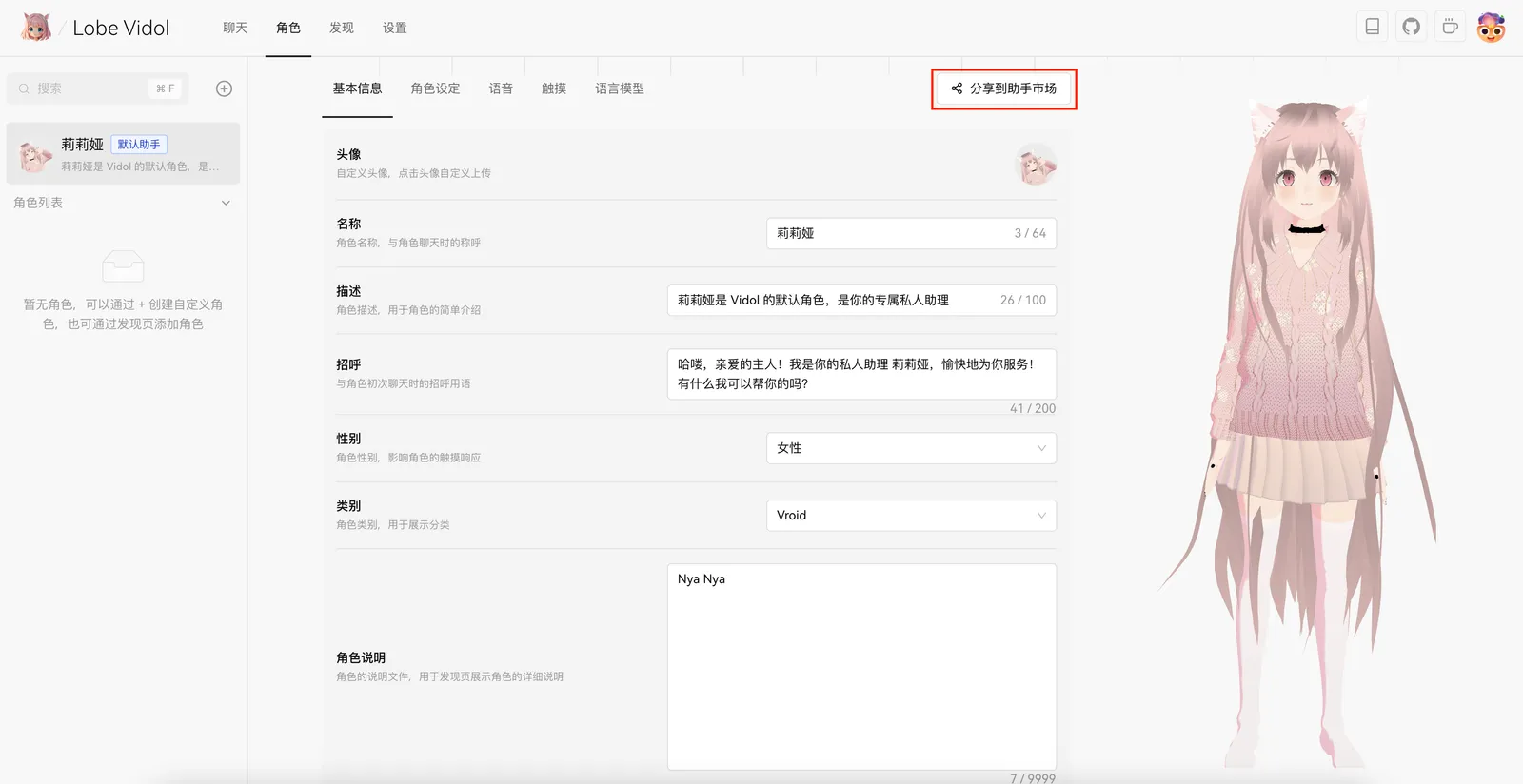Switch to the 语言模型 tab
Image resolution: width=1523 pixels, height=784 pixels.
(x=620, y=88)
